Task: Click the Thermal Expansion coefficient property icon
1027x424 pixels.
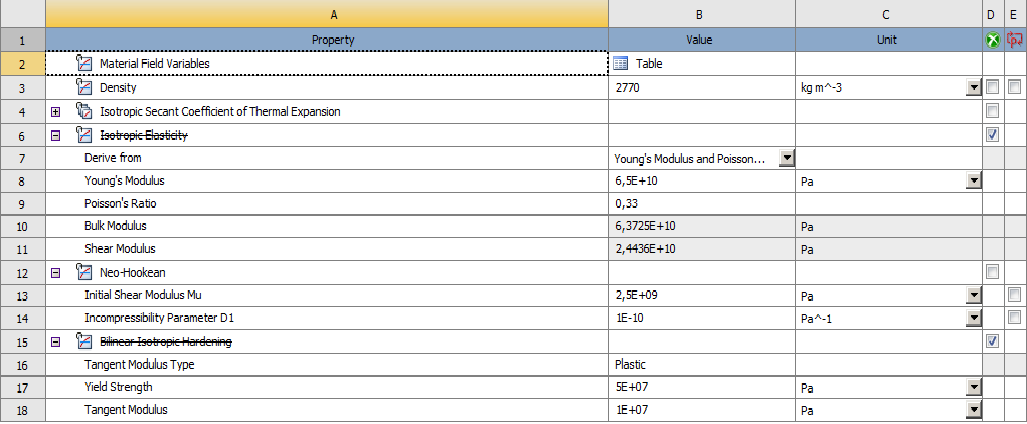Action: click(x=84, y=111)
